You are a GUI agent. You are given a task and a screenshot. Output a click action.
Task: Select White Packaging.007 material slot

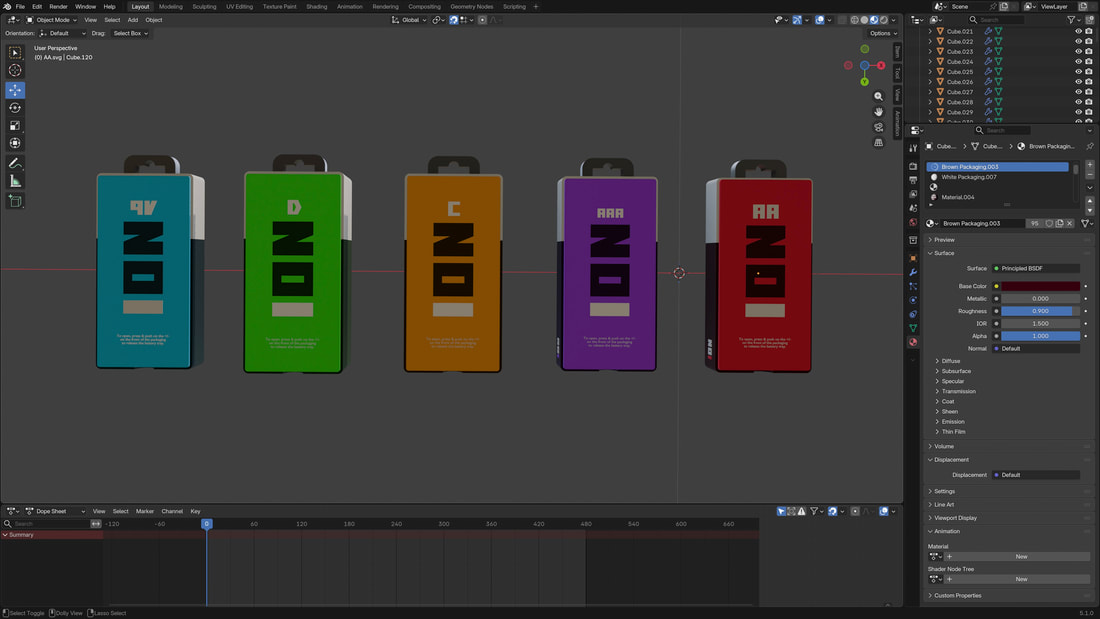(x=968, y=177)
